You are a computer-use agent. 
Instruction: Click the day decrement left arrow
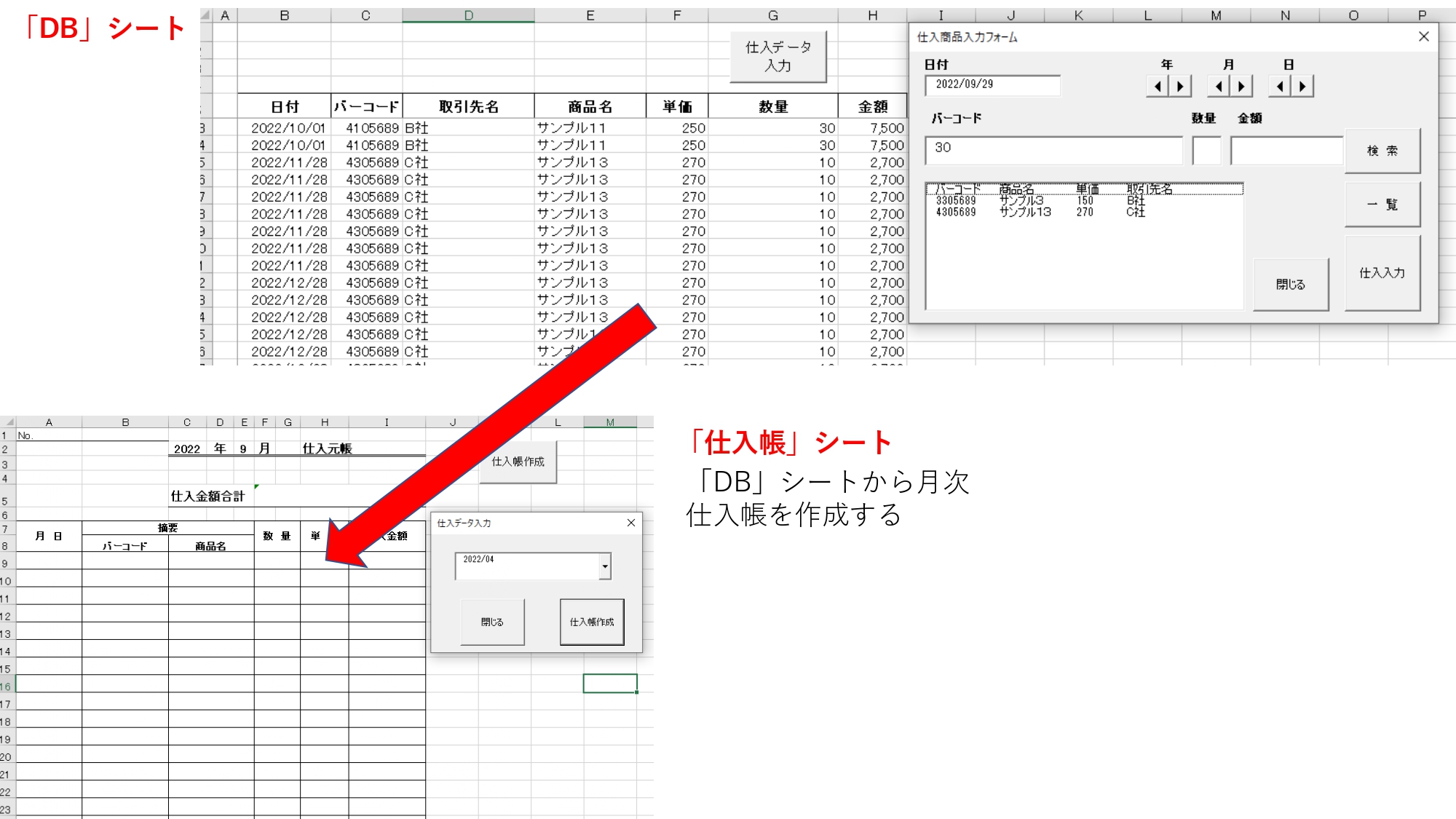click(x=1280, y=87)
